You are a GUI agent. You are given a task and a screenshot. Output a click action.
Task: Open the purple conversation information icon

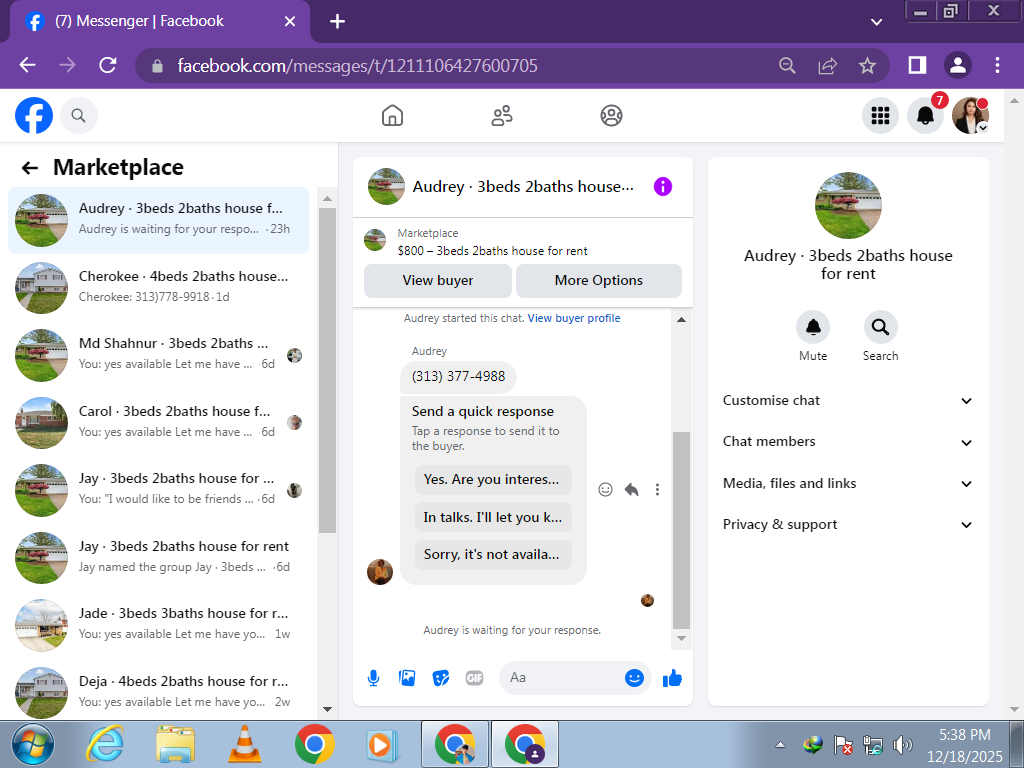[x=662, y=186]
